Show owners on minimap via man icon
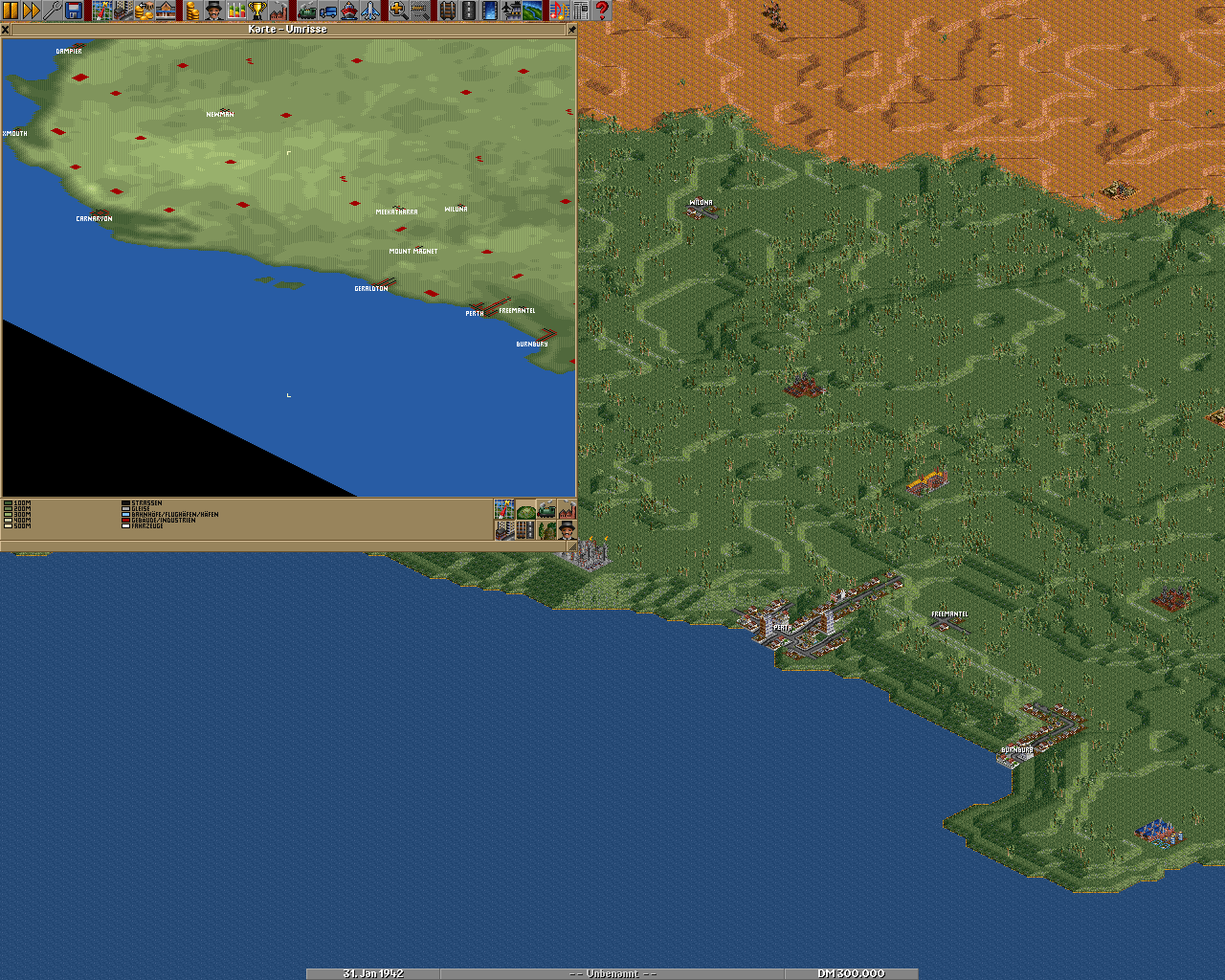Image resolution: width=1225 pixels, height=980 pixels. (x=567, y=529)
